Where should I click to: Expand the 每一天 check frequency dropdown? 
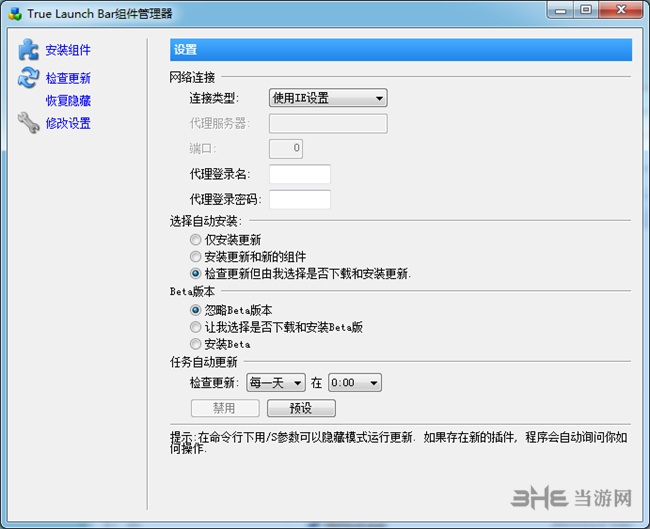click(x=276, y=383)
